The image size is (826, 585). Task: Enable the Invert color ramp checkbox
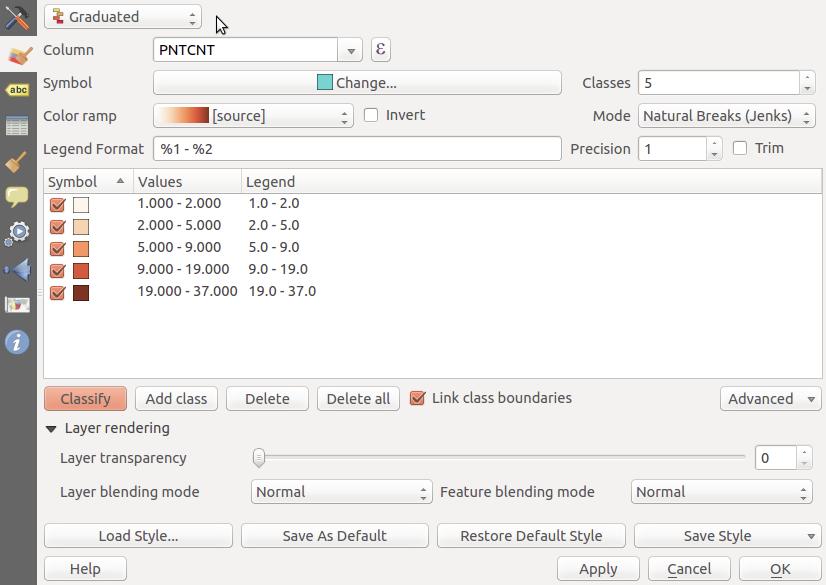[x=371, y=115]
